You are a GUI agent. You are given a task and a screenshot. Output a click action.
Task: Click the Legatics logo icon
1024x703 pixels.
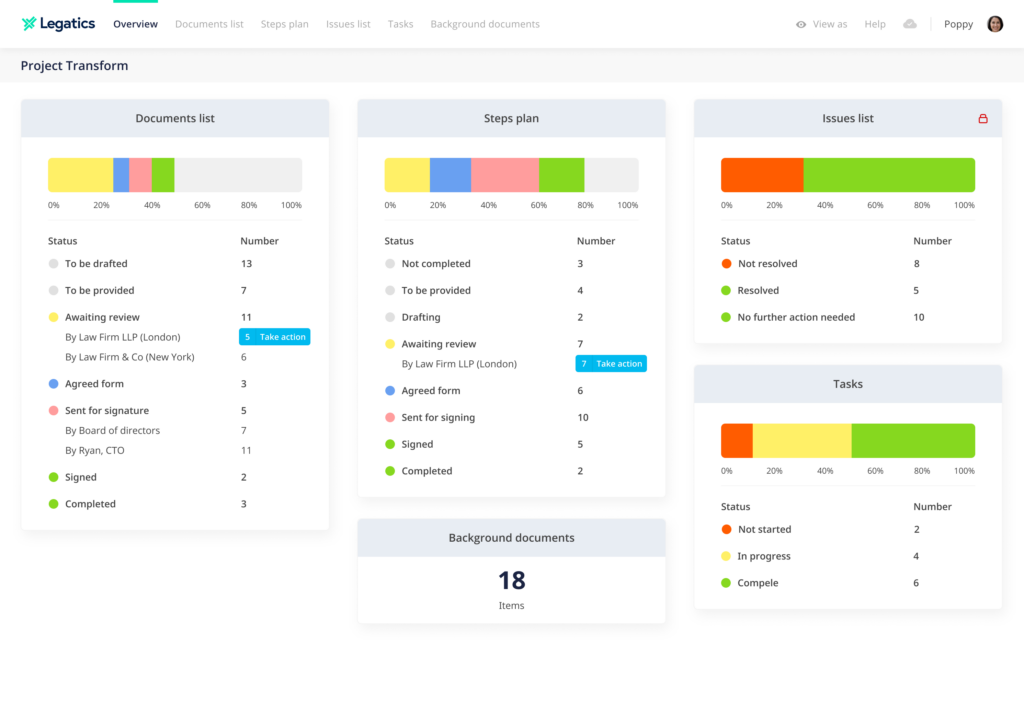coord(29,24)
